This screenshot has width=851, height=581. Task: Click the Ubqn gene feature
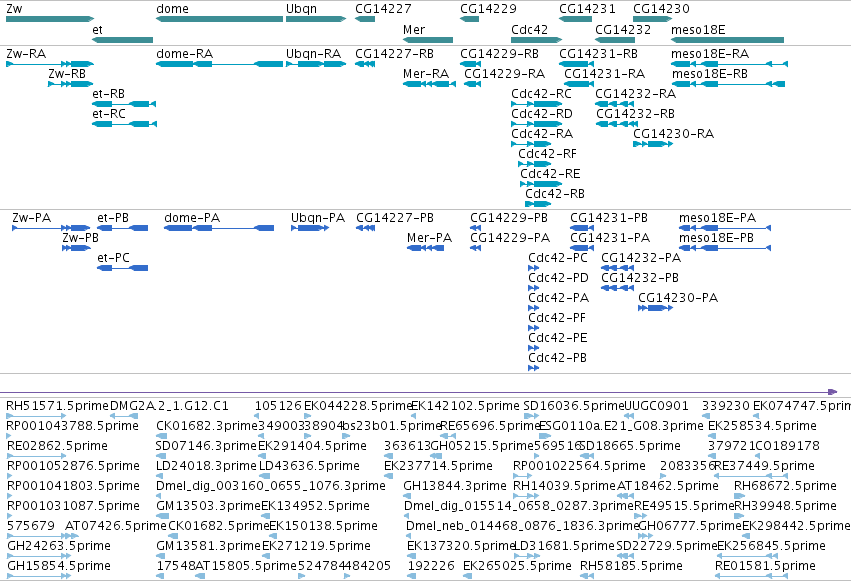pos(316,19)
